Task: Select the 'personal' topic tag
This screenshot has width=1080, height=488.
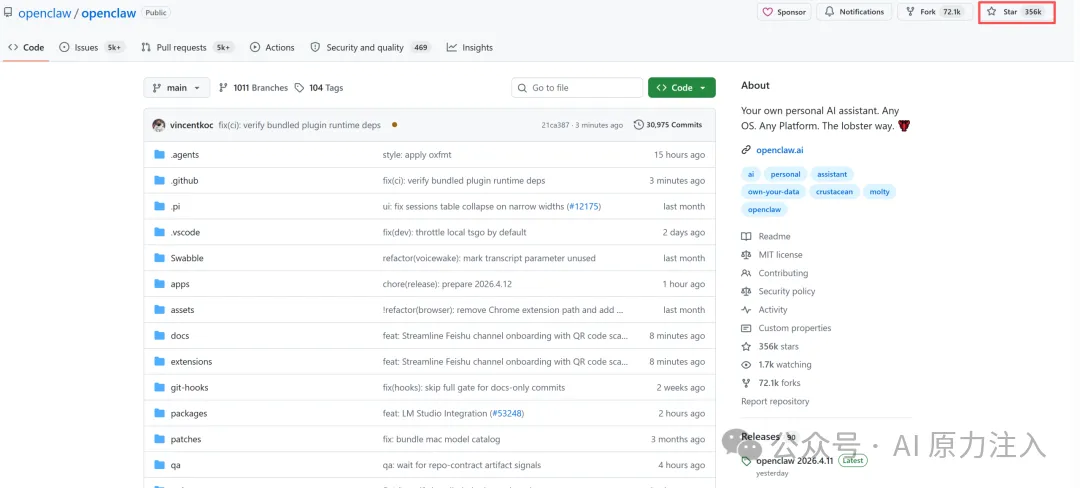Action: [785, 174]
